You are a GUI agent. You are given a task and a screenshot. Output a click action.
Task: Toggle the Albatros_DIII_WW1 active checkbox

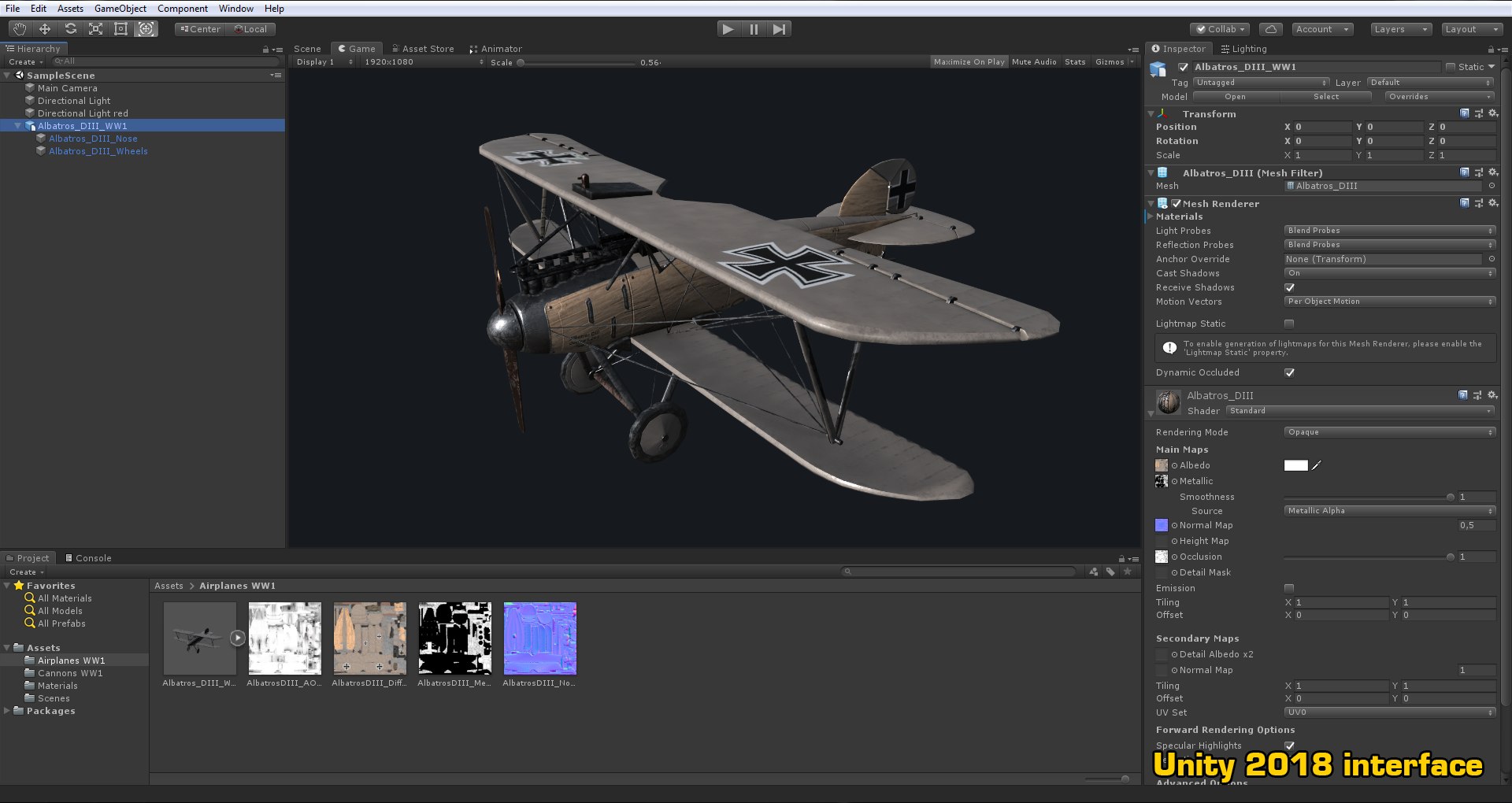[x=1183, y=67]
